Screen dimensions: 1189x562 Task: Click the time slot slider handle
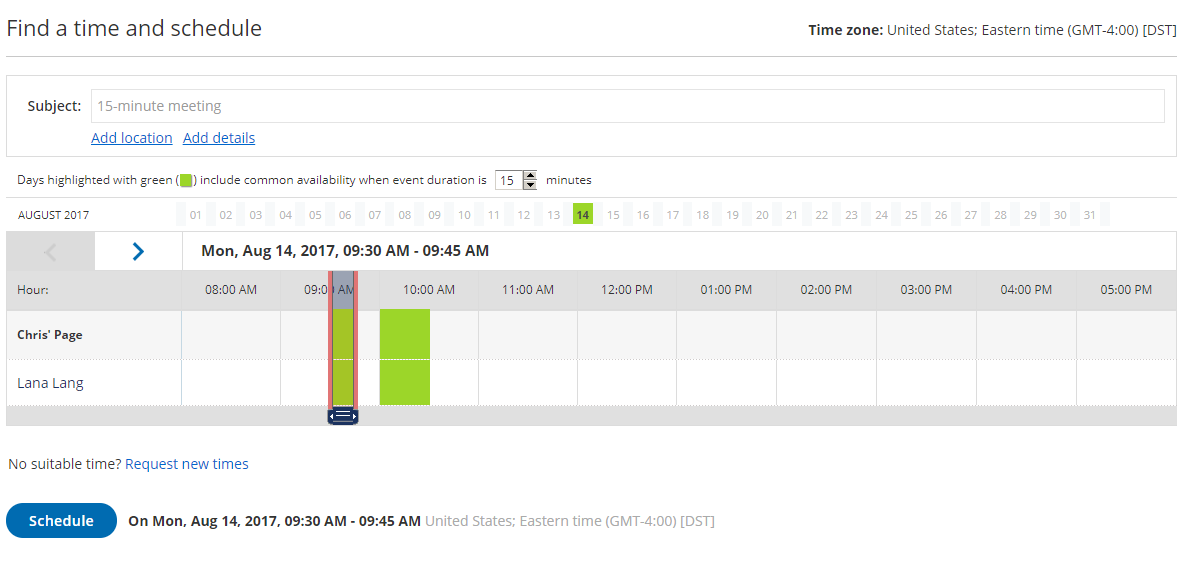click(x=343, y=416)
